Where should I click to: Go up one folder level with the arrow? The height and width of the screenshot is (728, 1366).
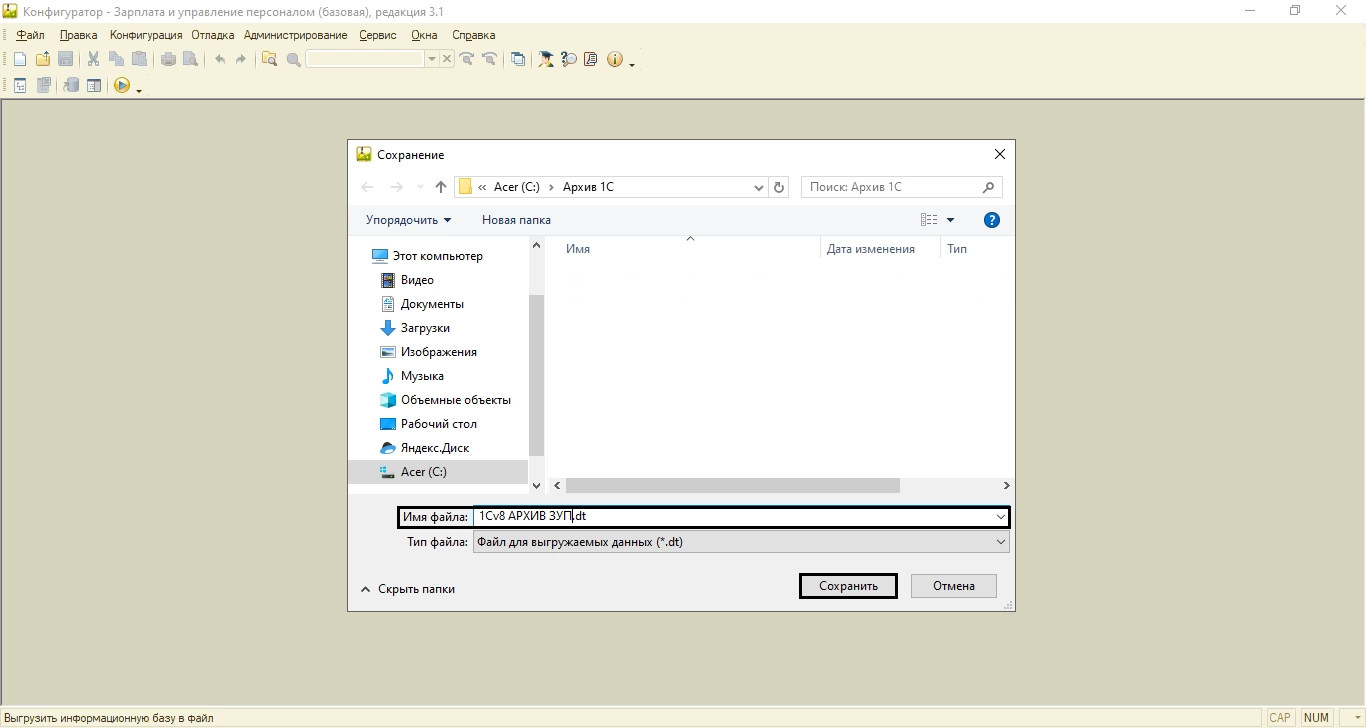441,187
